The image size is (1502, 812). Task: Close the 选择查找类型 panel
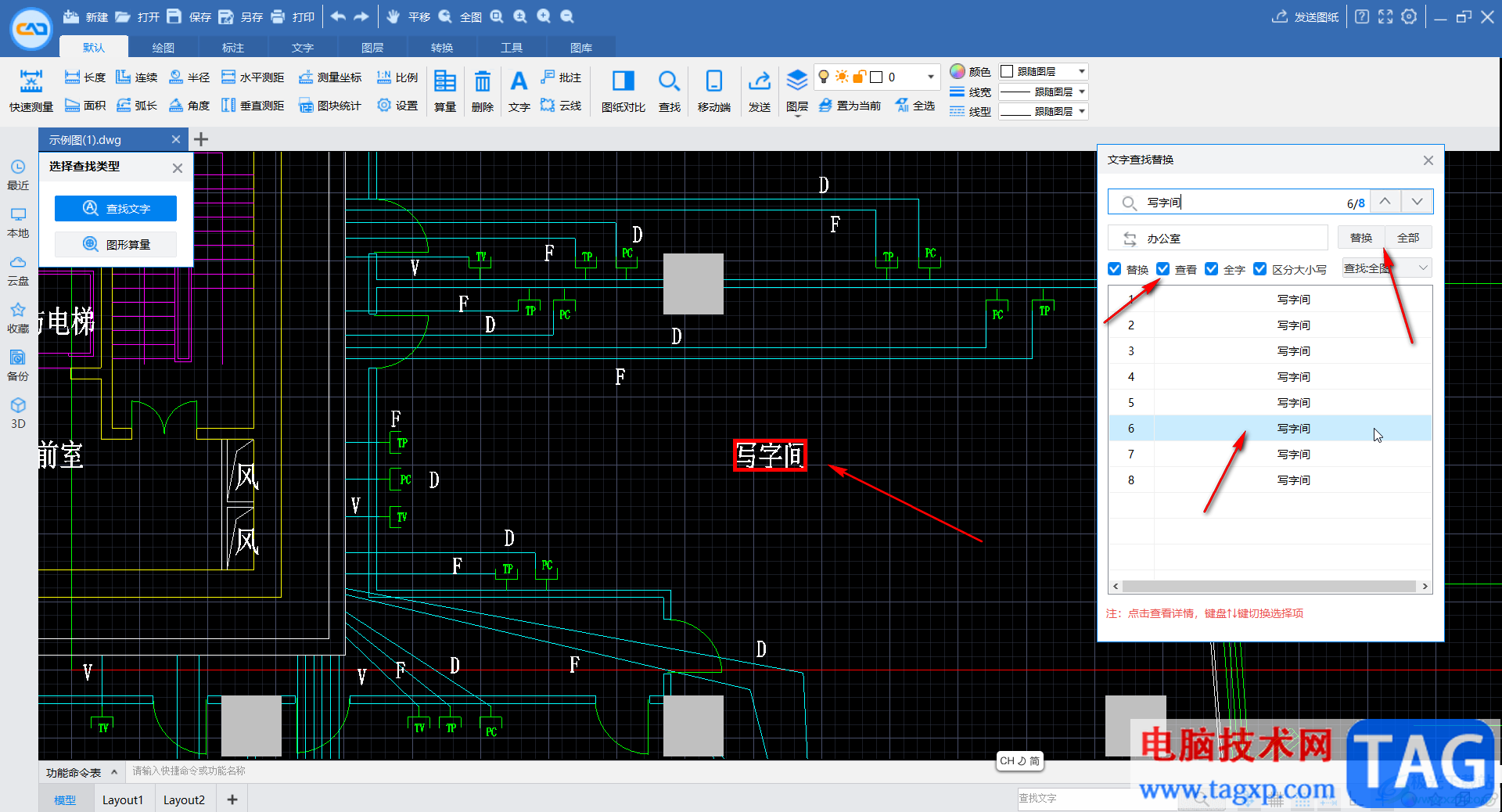pos(178,167)
